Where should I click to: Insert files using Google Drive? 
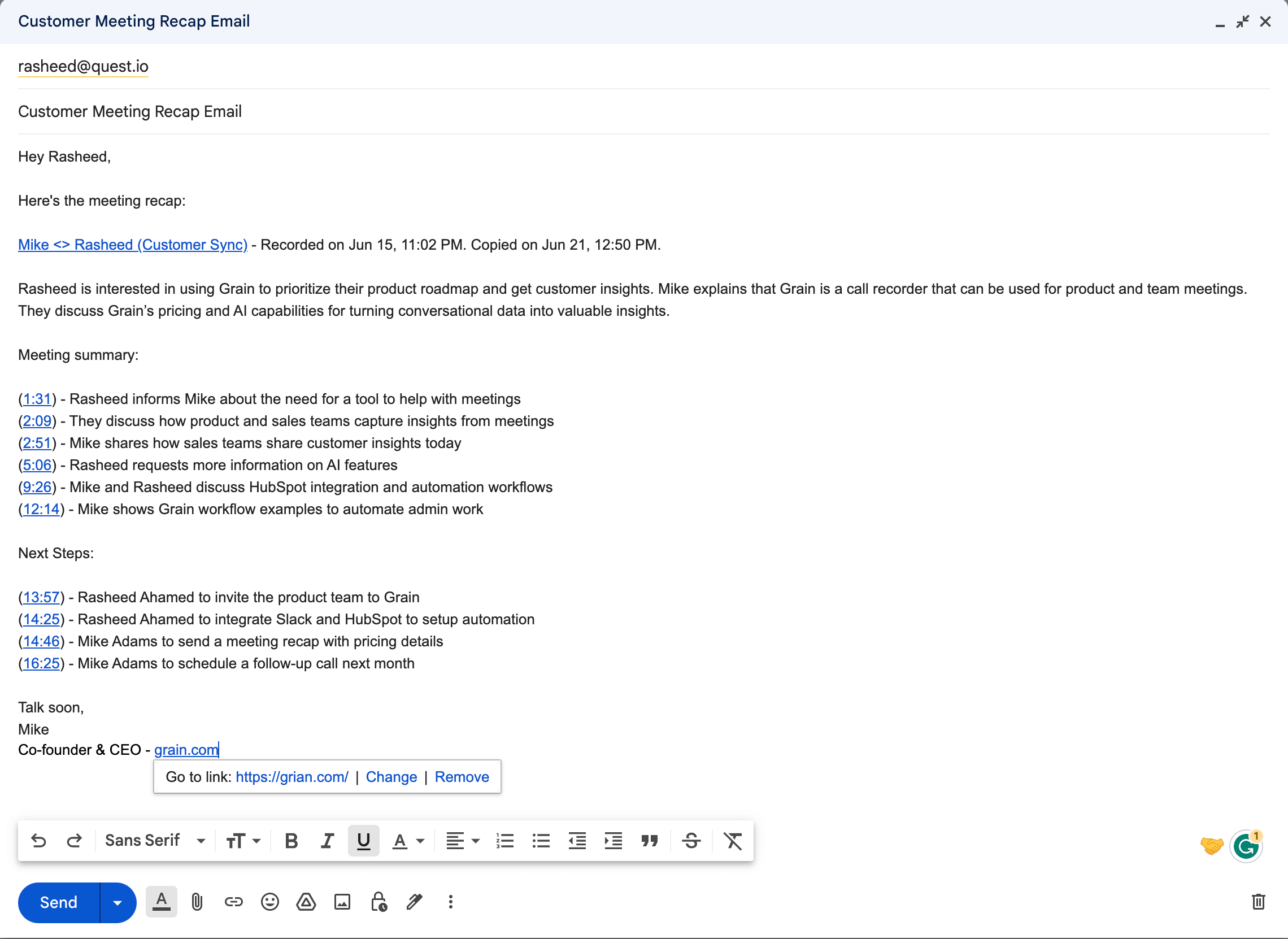[x=306, y=902]
